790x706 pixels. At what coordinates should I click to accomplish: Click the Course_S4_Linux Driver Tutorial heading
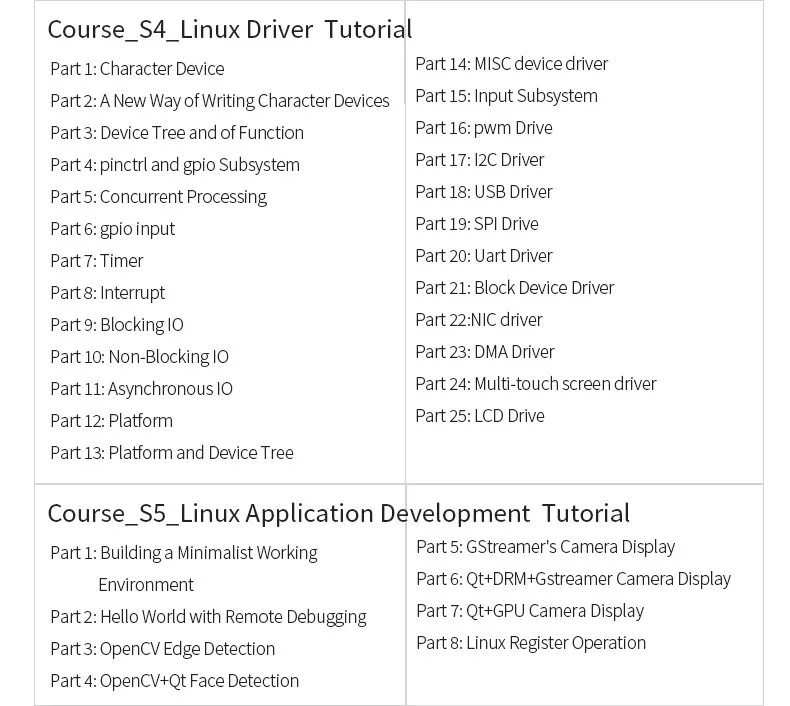click(x=229, y=29)
